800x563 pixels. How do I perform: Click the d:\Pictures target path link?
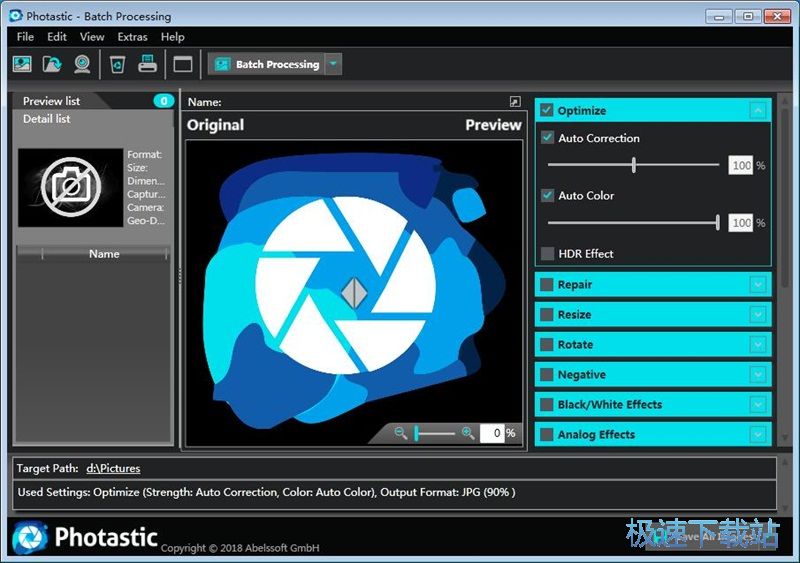click(113, 468)
